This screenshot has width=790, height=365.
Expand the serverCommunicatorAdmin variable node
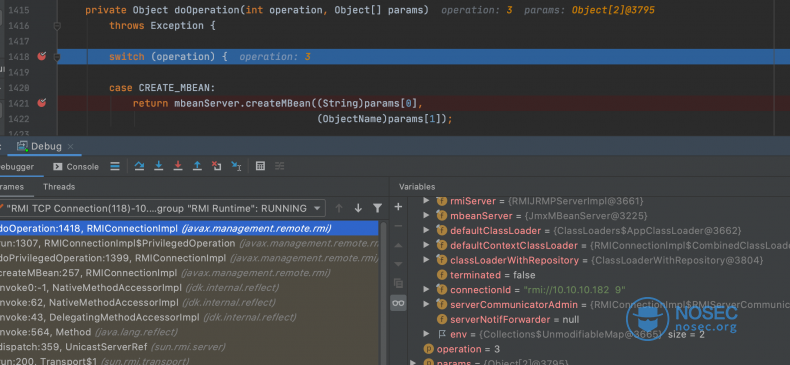(x=426, y=305)
